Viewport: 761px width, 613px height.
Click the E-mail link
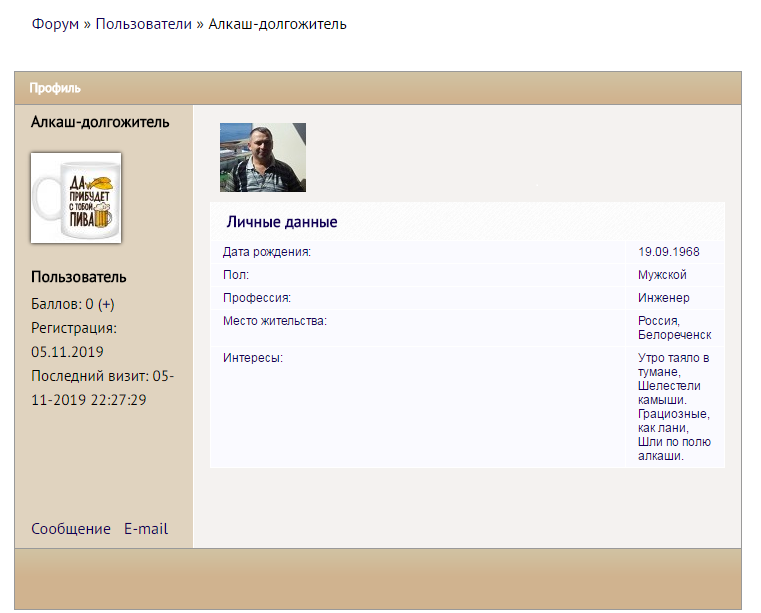point(145,529)
